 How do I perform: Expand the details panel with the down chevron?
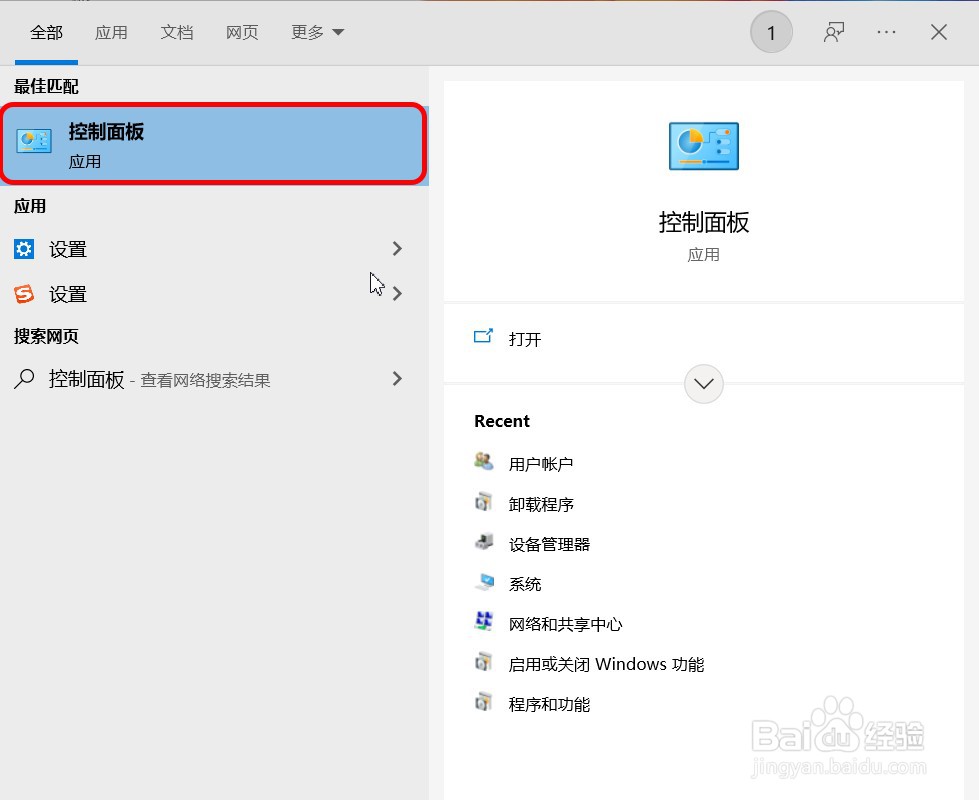click(x=703, y=384)
